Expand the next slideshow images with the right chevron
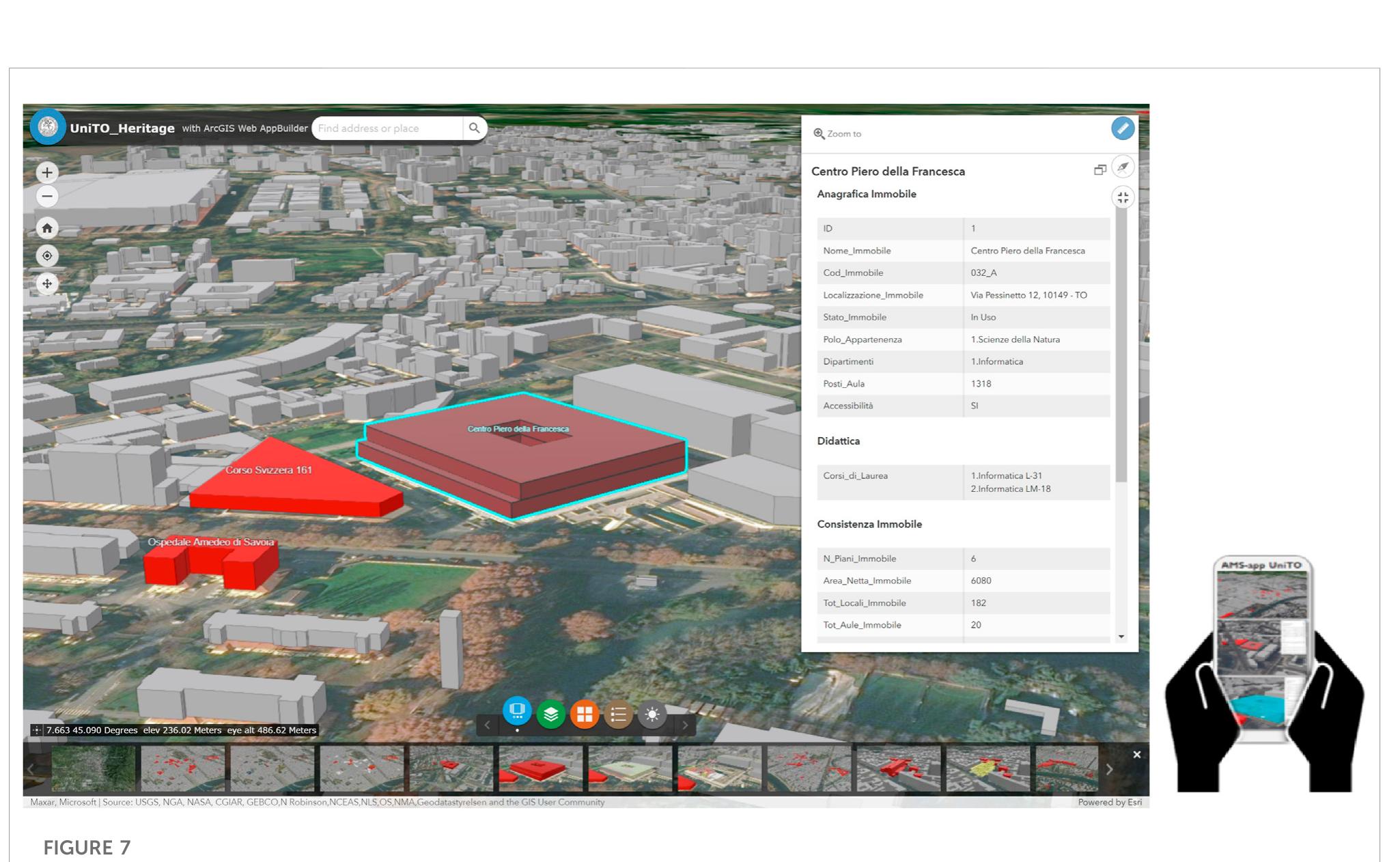This screenshot has width=1400, height=862. tap(1110, 768)
